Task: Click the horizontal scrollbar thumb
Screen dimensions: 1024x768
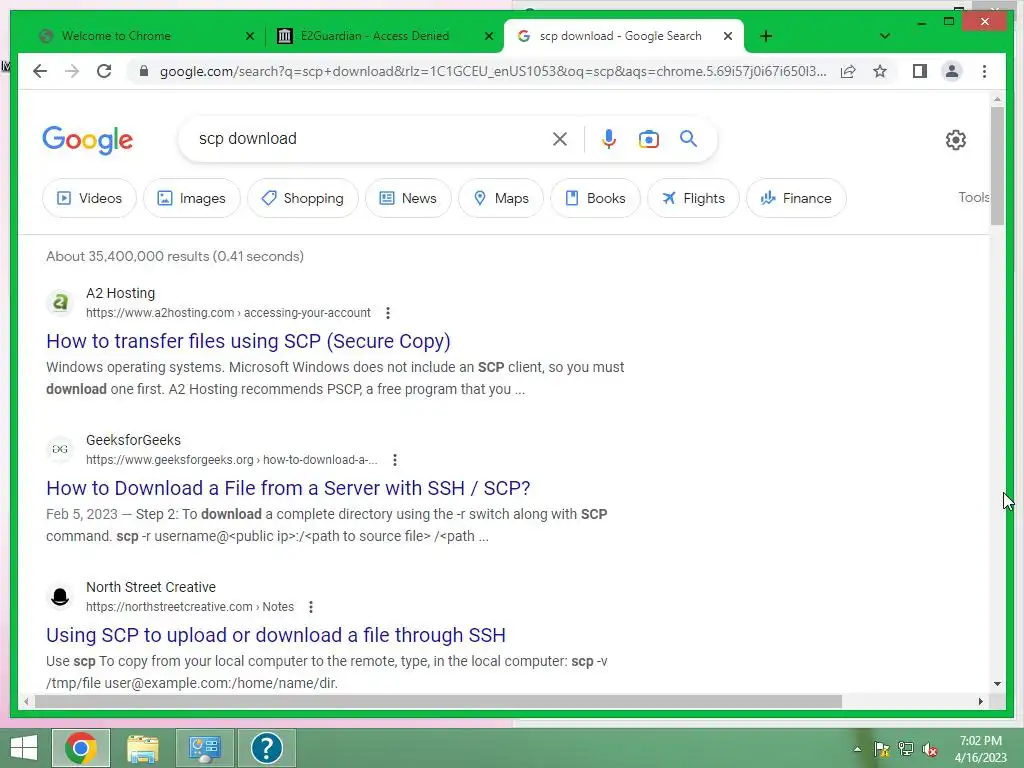Action: pos(438,701)
